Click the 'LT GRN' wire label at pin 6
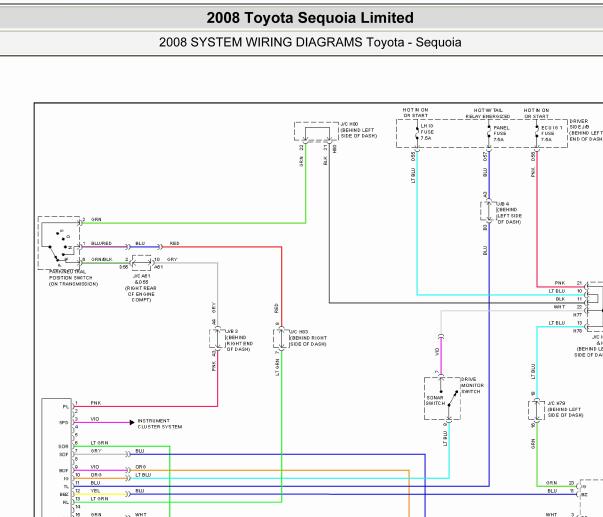Viewport: 603px width, 517px height. pyautogui.click(x=99, y=443)
